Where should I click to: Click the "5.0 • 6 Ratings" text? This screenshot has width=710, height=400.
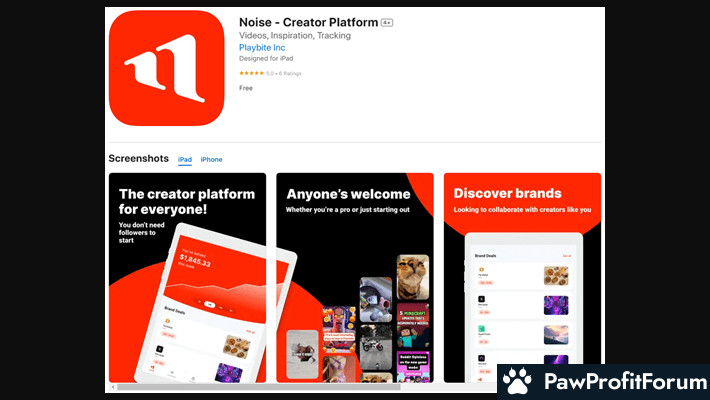coord(283,73)
